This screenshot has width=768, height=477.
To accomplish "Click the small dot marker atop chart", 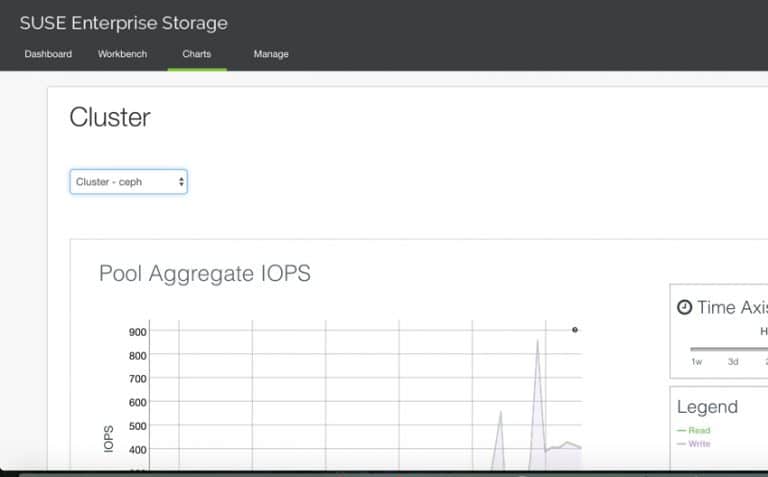I will pos(575,330).
